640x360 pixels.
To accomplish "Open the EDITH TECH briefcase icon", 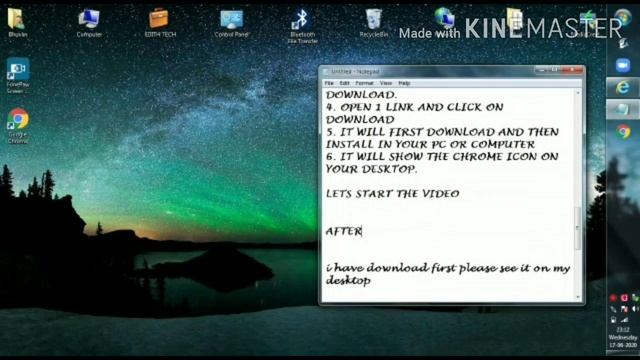I will click(x=160, y=23).
